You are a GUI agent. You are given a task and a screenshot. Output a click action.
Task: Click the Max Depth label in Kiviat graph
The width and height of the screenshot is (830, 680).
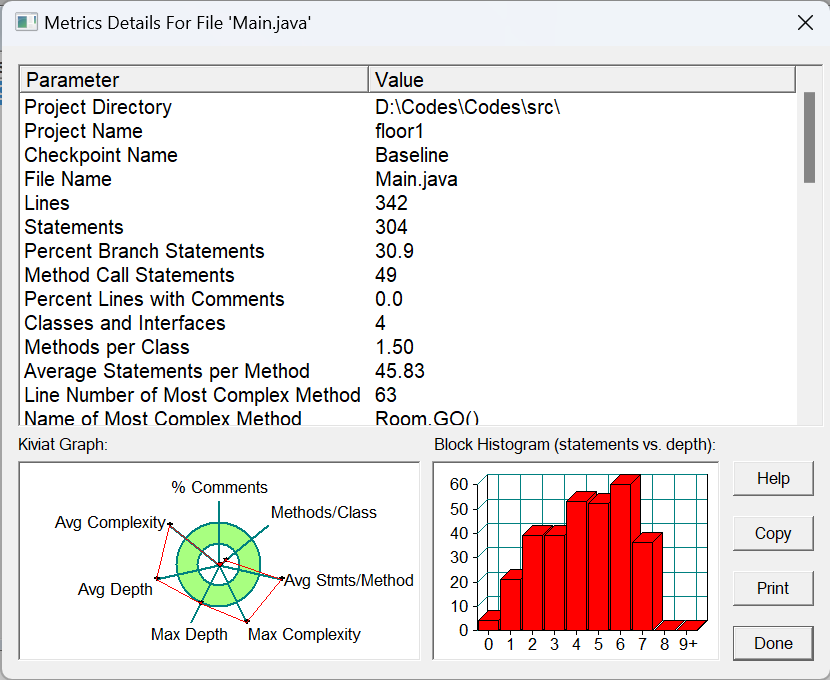[x=189, y=634]
